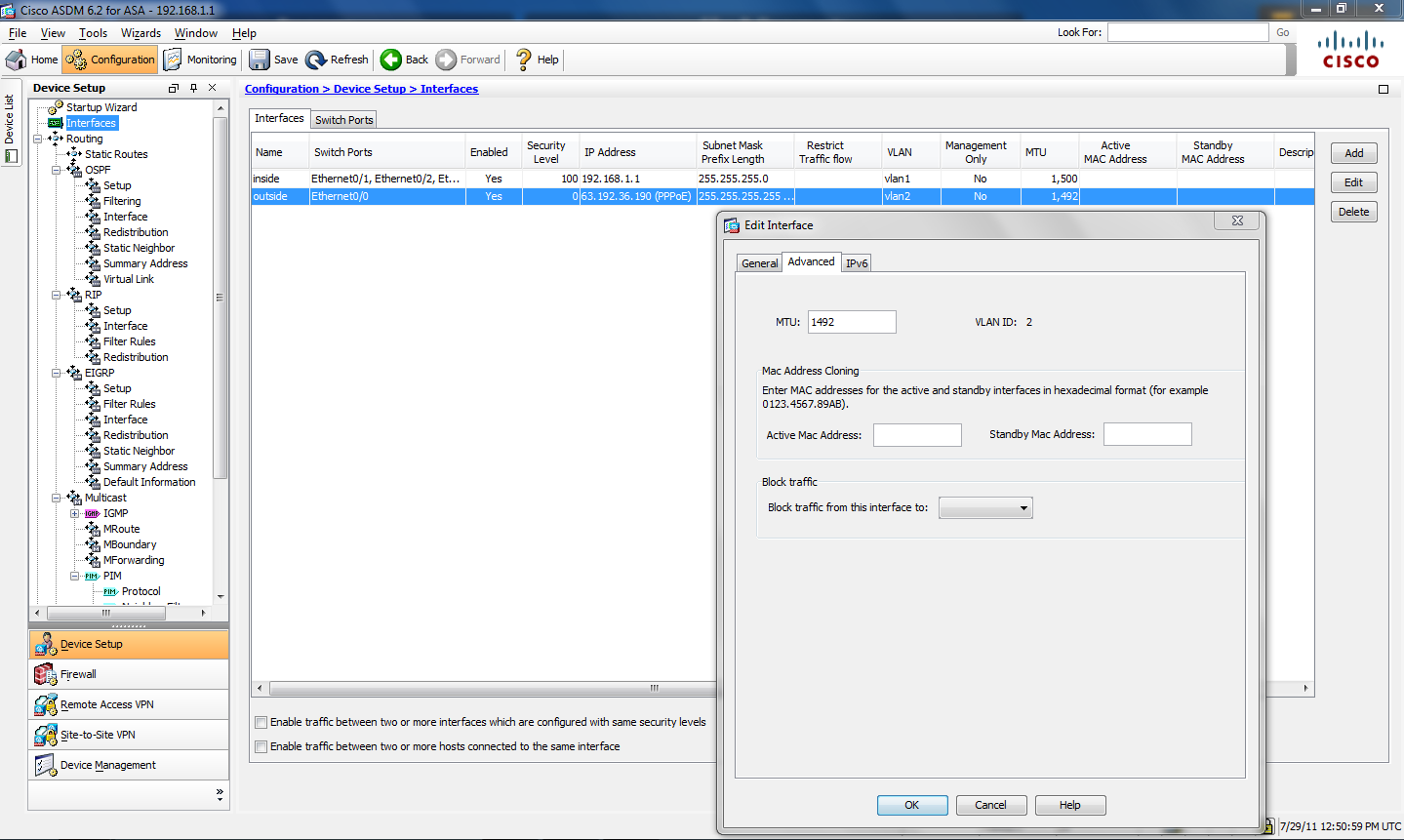Open the Site-to-Site VPN section icon
Image resolution: width=1404 pixels, height=840 pixels.
tap(45, 735)
